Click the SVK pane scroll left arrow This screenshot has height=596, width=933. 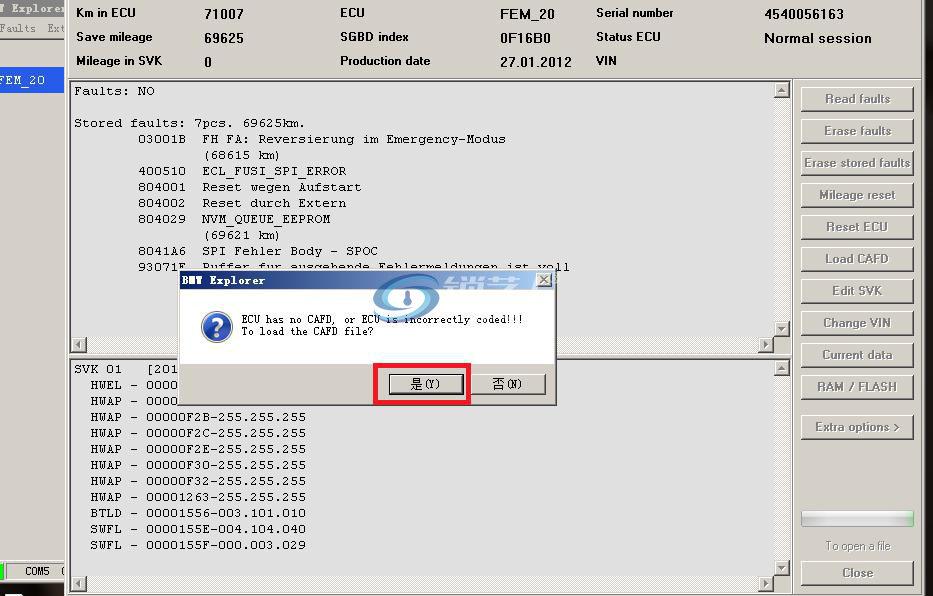[x=79, y=584]
